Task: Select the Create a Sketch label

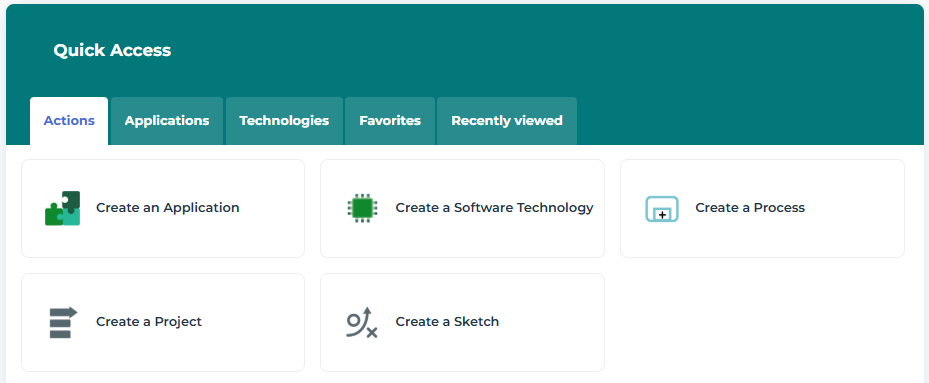Action: tap(447, 322)
